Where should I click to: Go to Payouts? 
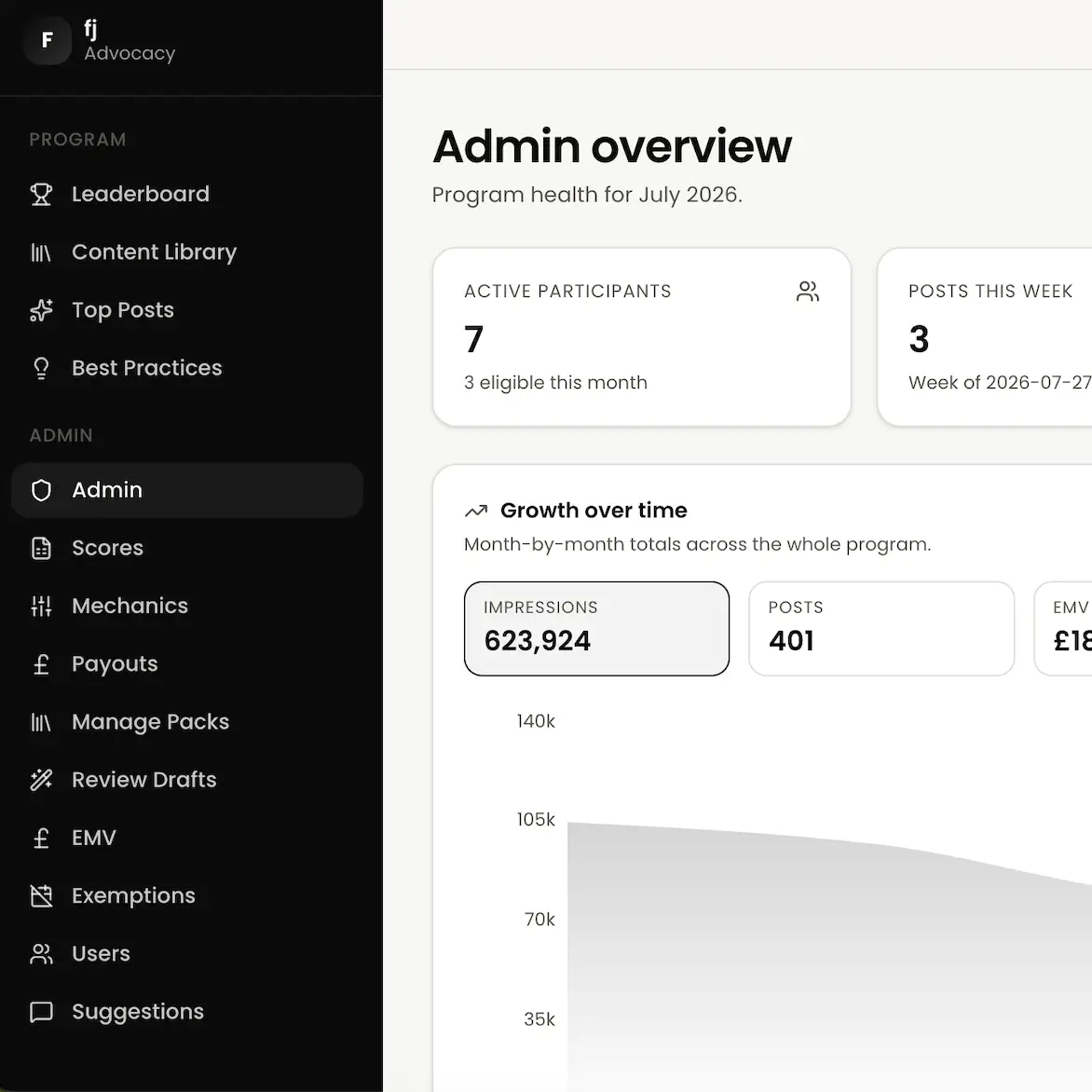(x=186, y=663)
